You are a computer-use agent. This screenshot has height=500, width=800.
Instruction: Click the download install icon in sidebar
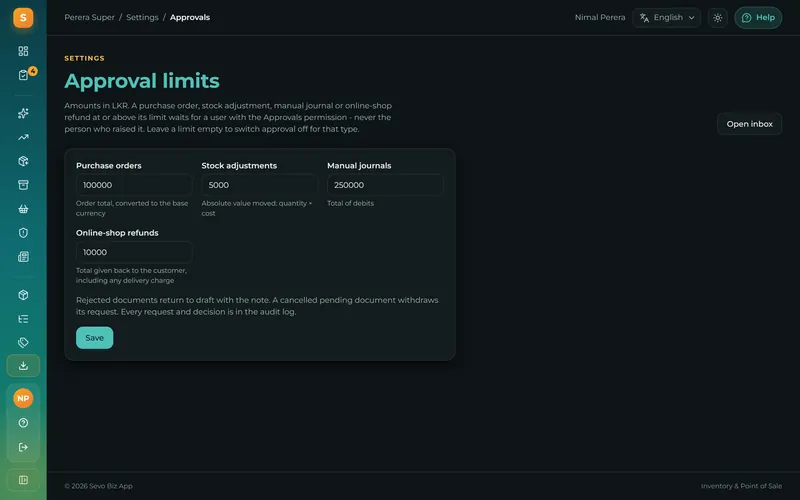23,366
